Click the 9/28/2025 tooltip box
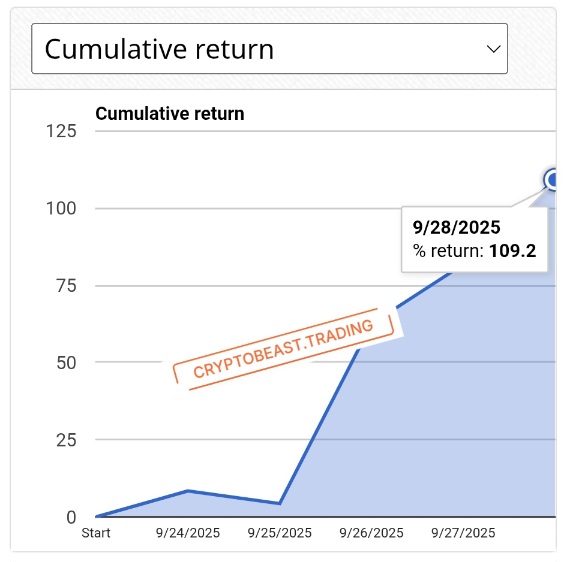The height and width of the screenshot is (562, 564). [x=474, y=239]
